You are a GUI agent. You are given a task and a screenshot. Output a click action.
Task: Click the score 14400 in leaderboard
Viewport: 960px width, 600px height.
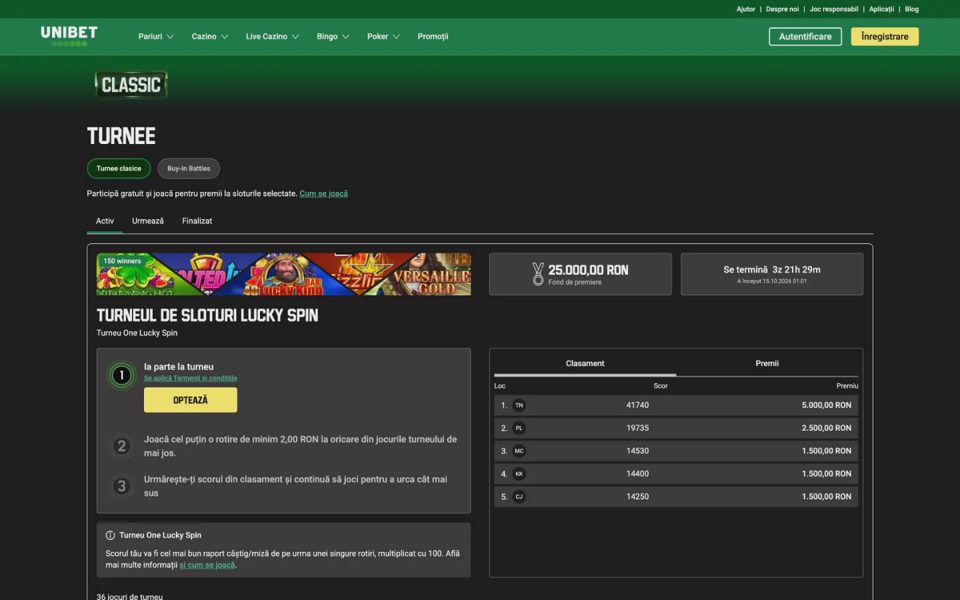coord(637,474)
